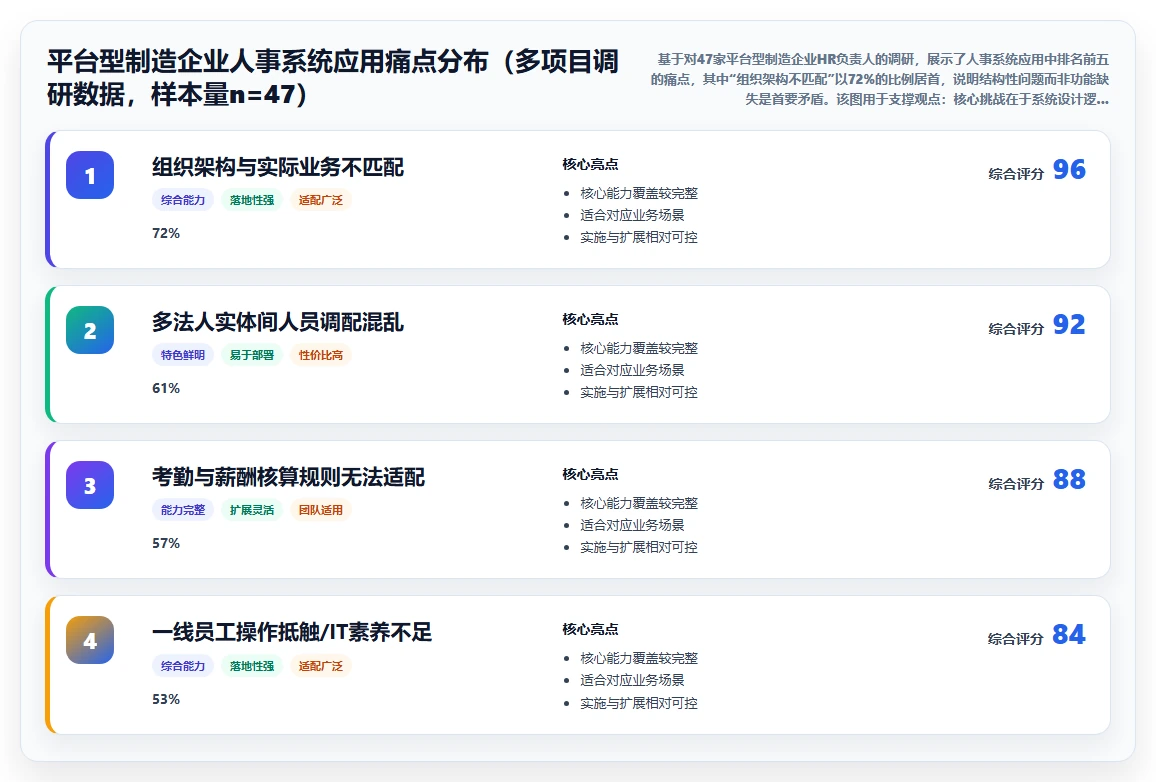Select the title 多法人实体间人员调配混乱
Viewport: 1156px width, 782px height.
click(278, 322)
